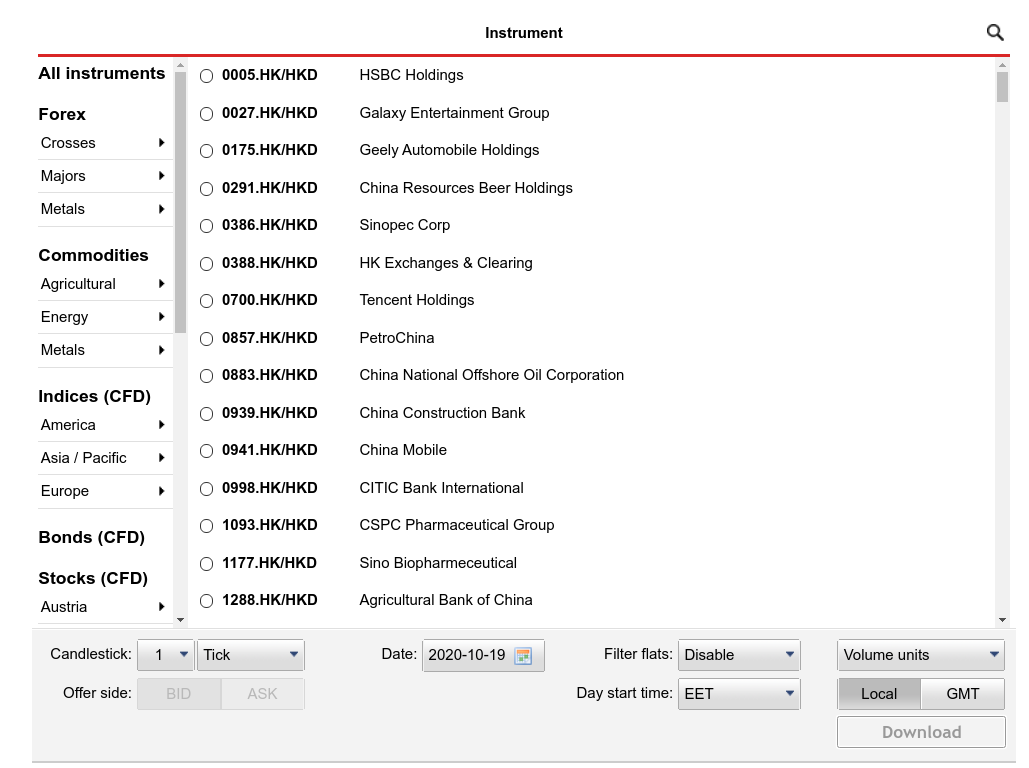Select the 0857.HK/HKD PetroChina radio button
Screen dimensions: 1029x768
[x=207, y=339]
